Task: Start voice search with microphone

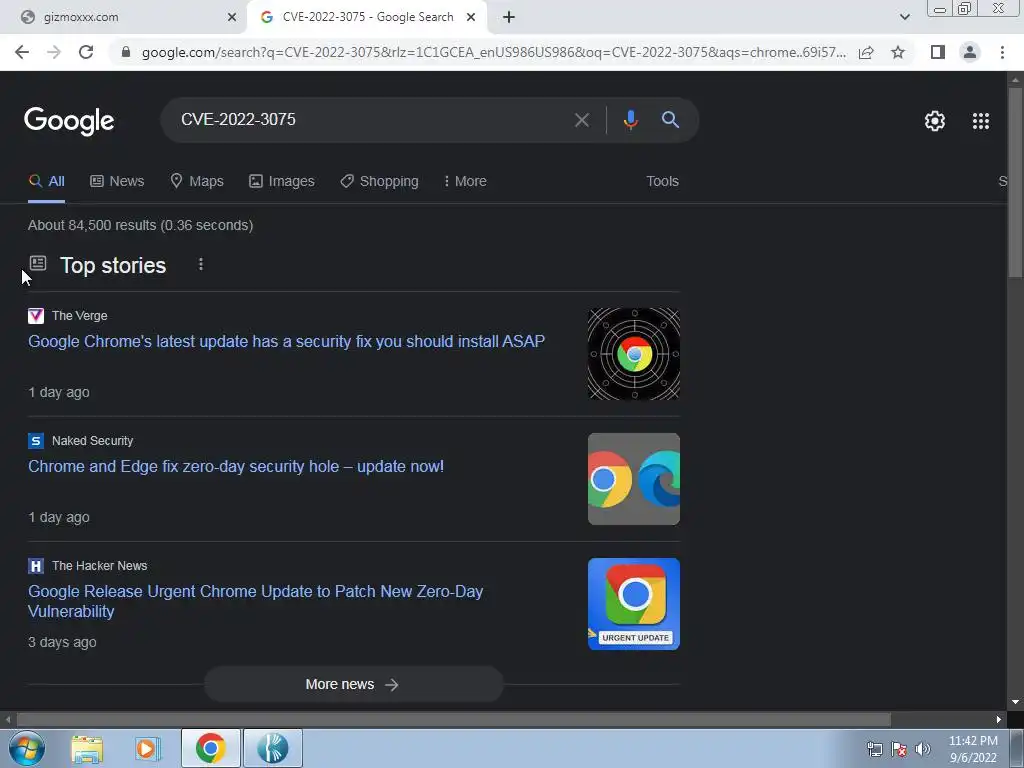Action: click(x=630, y=120)
